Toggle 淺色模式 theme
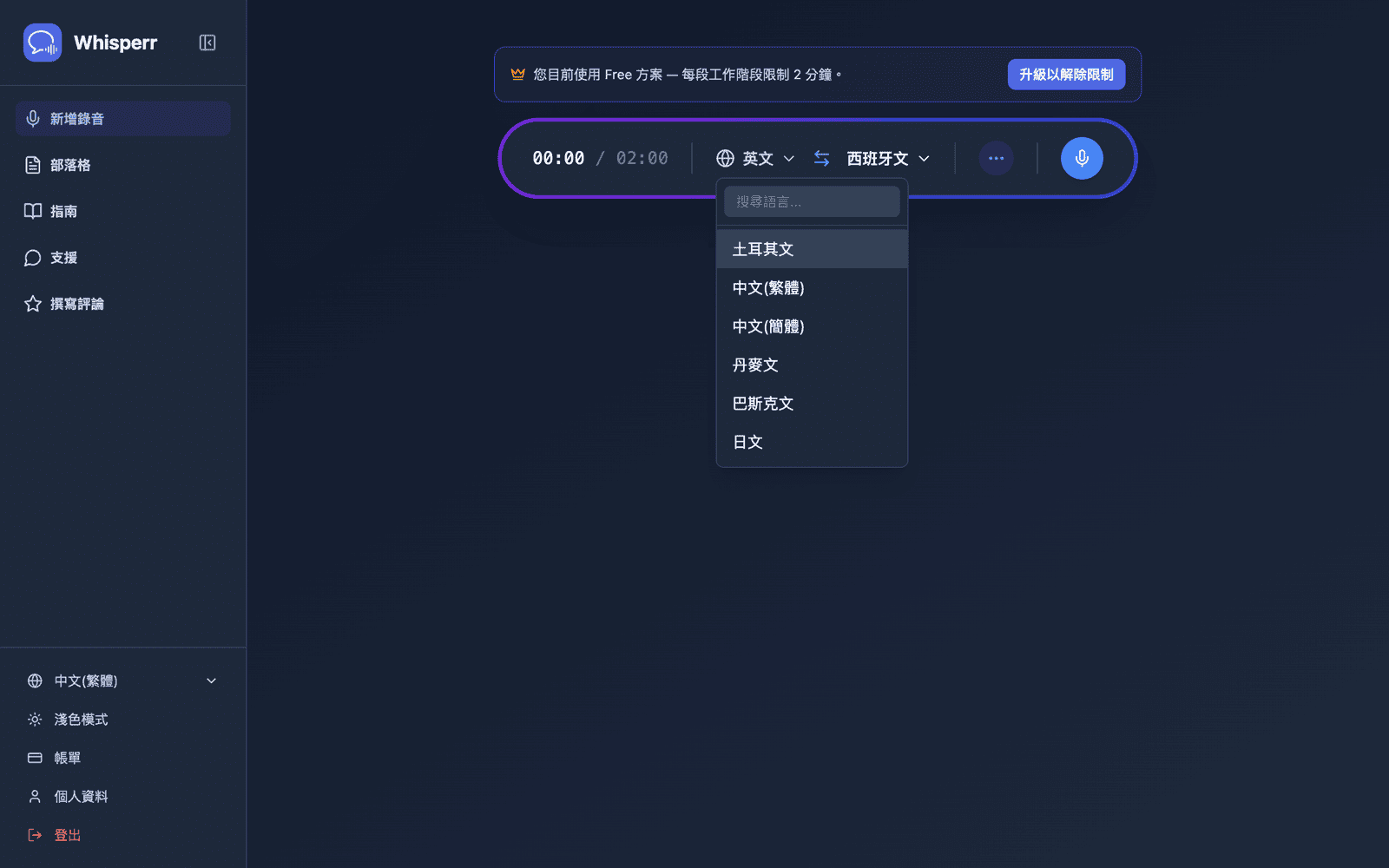The width and height of the screenshot is (1389, 868). tap(122, 720)
